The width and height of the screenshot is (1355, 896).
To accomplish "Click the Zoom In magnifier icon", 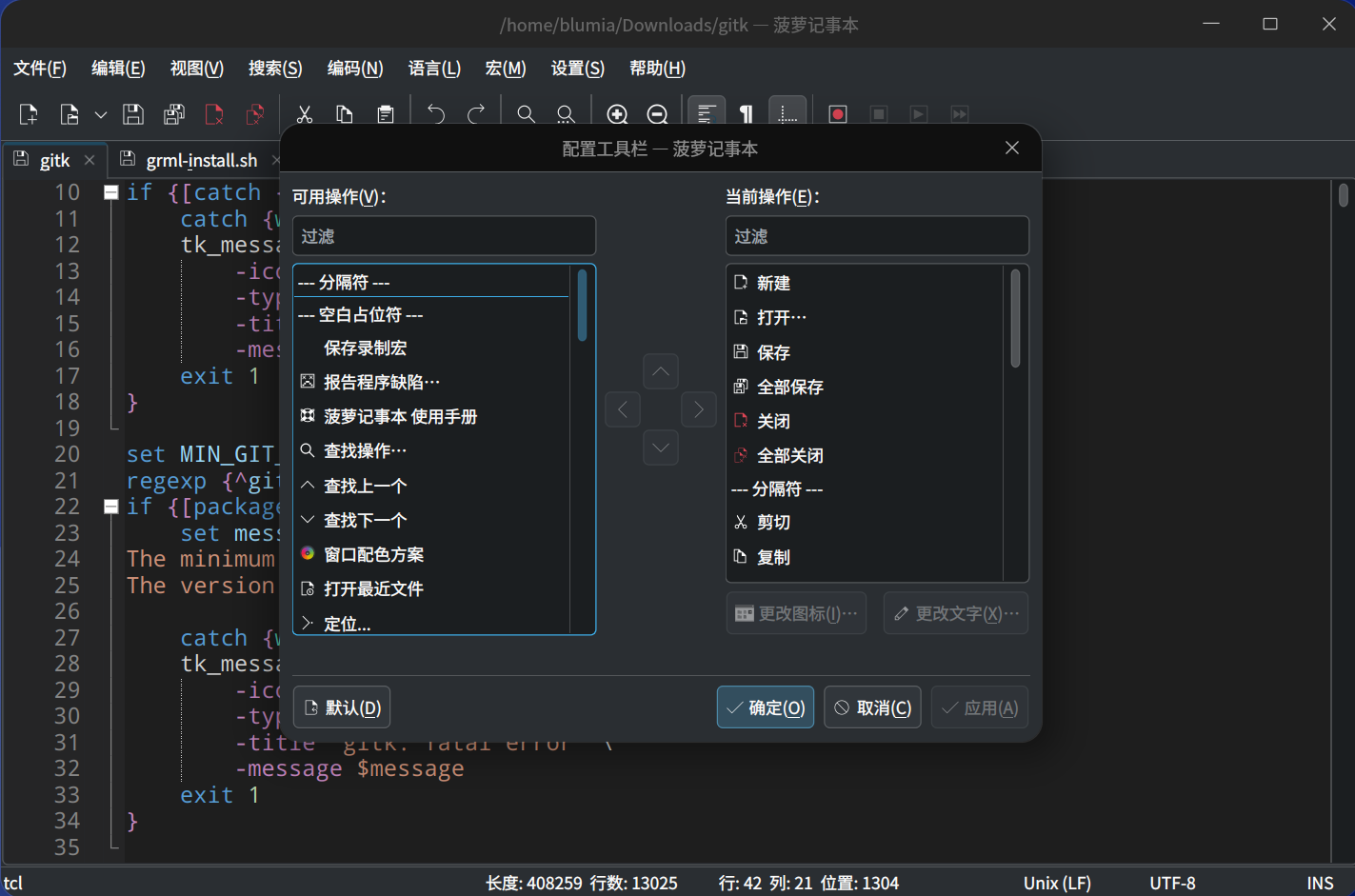I will (x=617, y=114).
